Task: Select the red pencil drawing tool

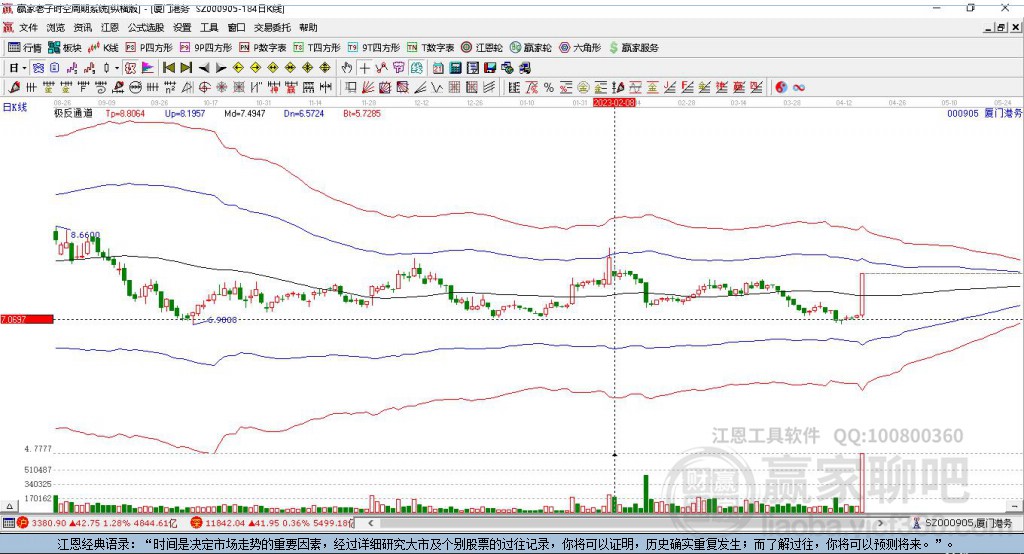Action: tap(14, 87)
